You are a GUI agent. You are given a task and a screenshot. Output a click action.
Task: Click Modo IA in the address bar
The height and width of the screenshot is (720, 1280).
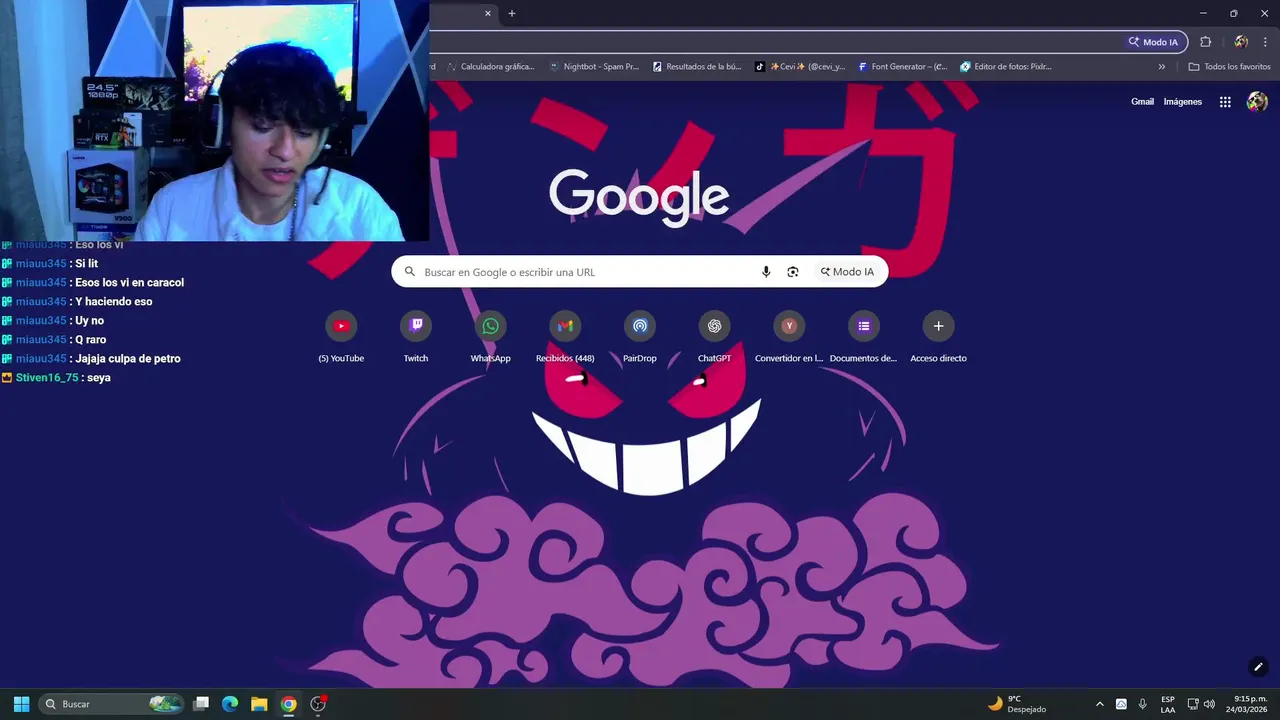coord(1153,42)
